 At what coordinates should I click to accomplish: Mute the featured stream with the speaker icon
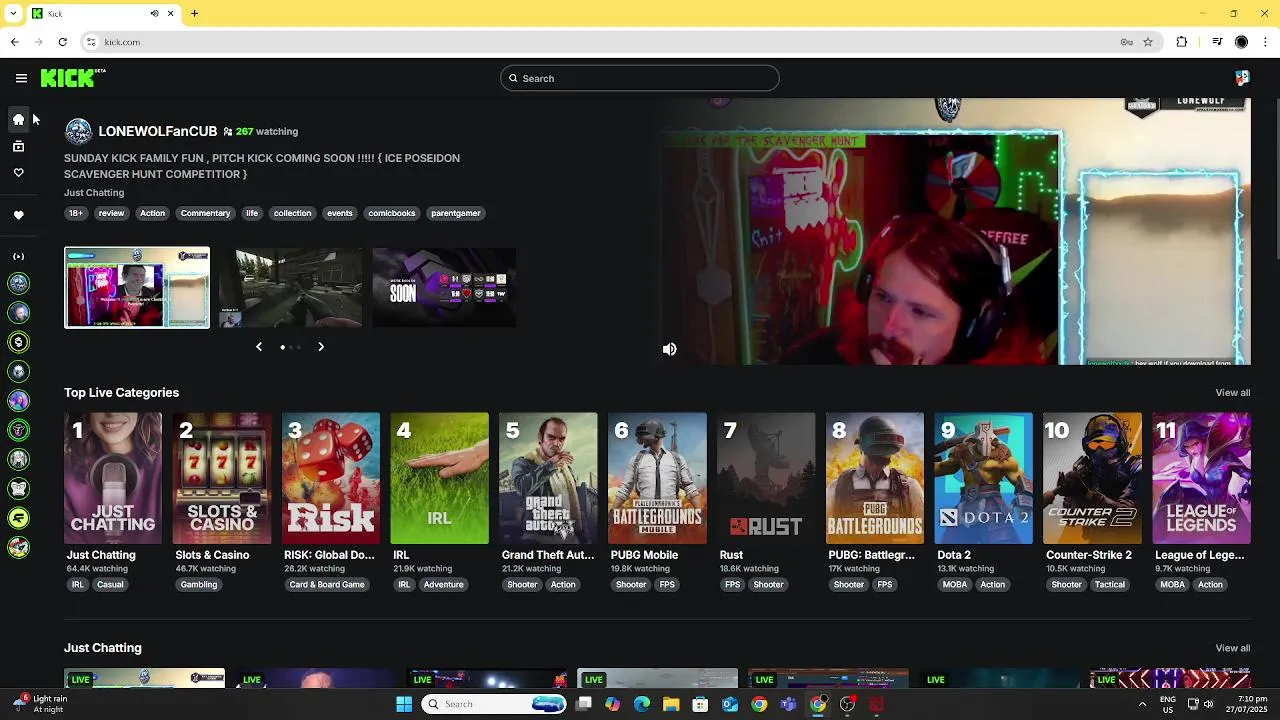669,349
